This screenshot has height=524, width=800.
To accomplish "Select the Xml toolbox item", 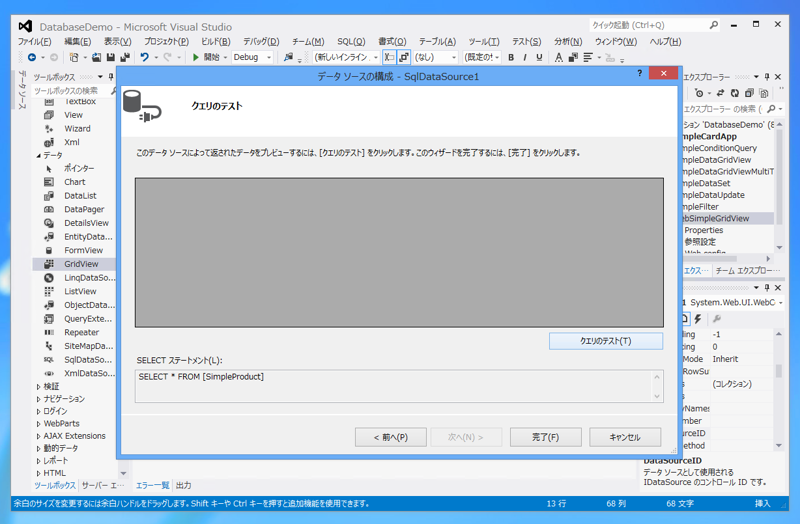I will 74,142.
